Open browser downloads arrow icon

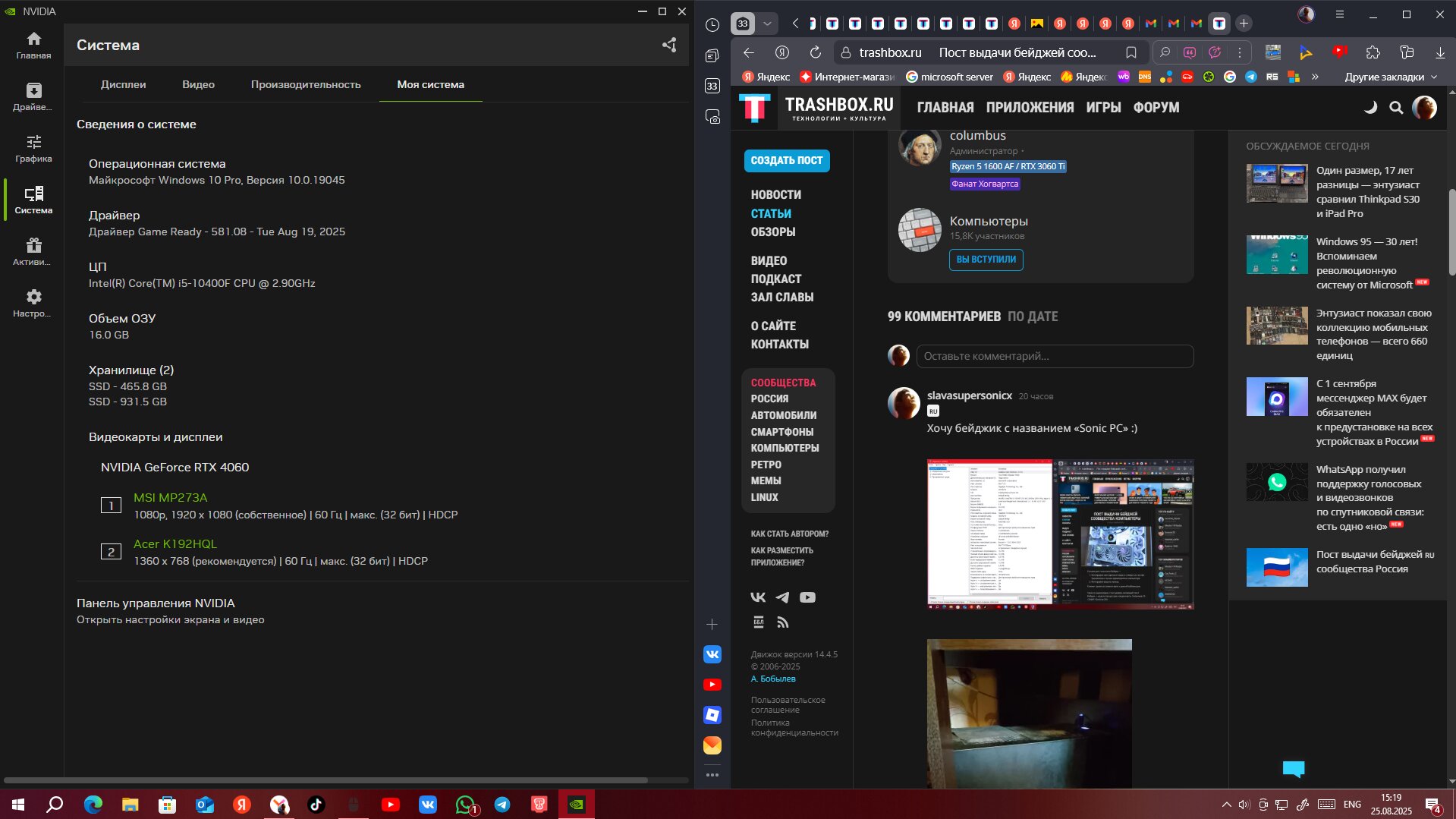point(1439,52)
